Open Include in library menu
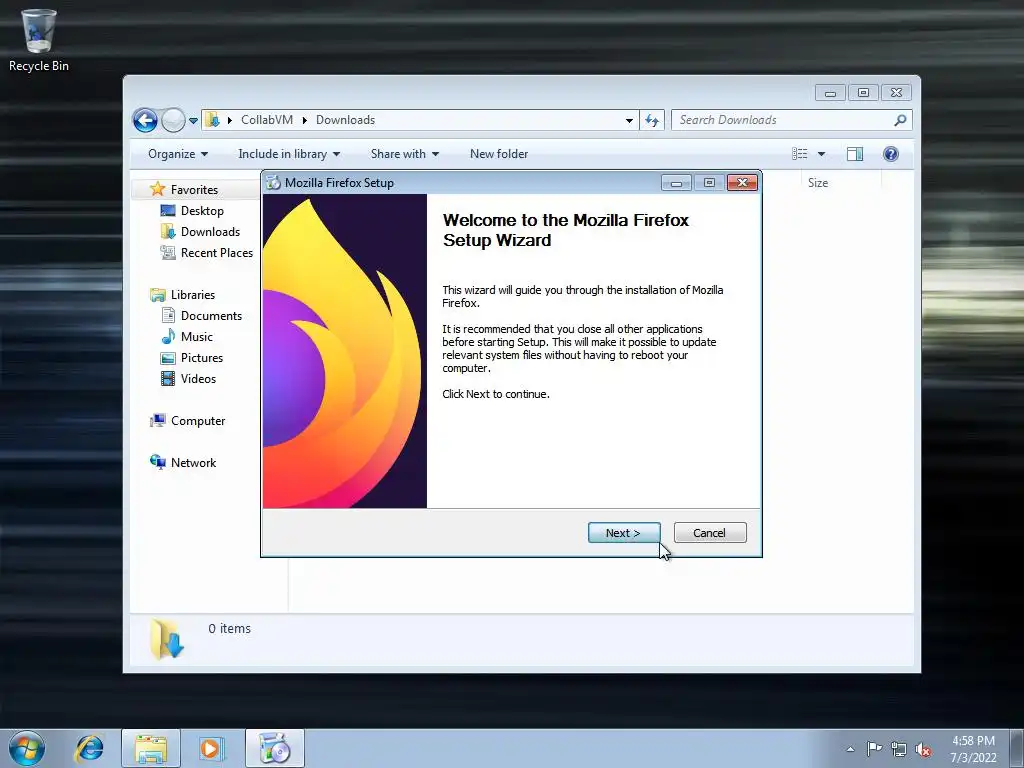Image resolution: width=1024 pixels, height=768 pixels. 289,154
